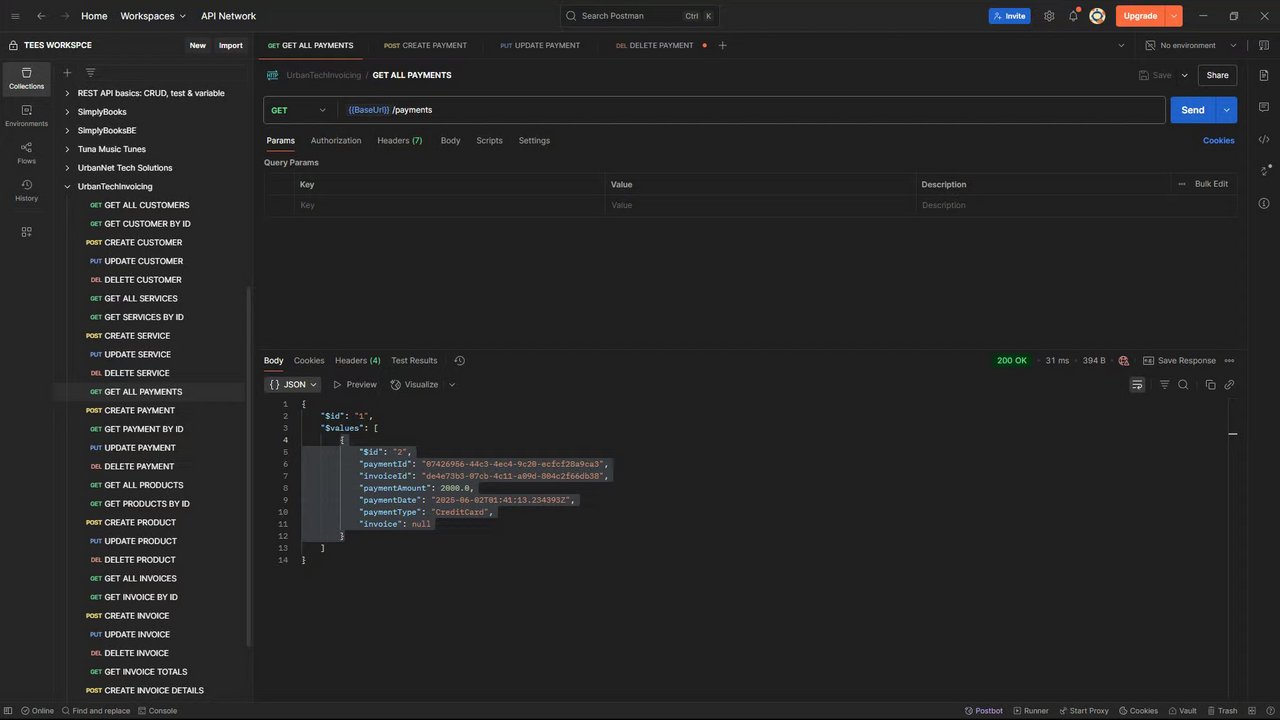Select CREATE INVOICE request in sidebar
The height and width of the screenshot is (720, 1280).
136,616
